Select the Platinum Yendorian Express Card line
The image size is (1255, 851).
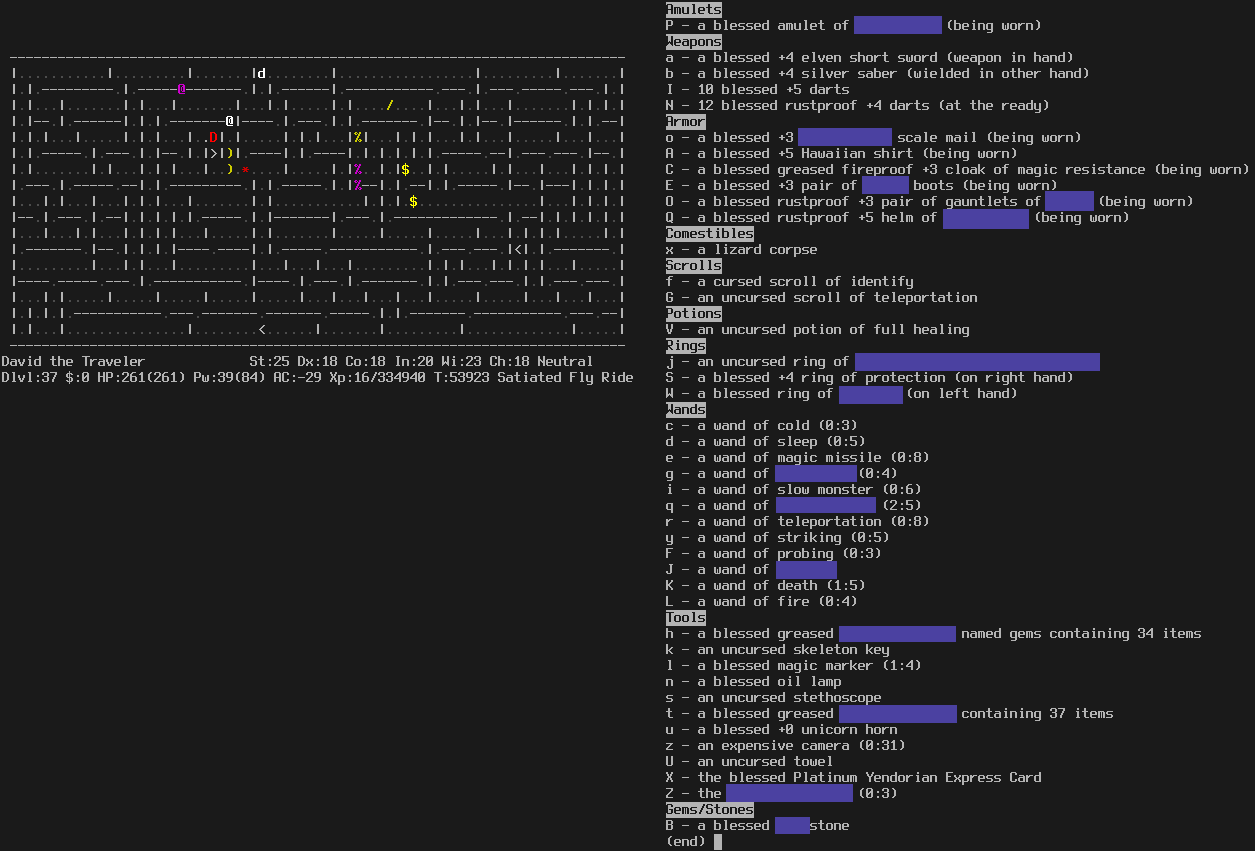tap(854, 777)
